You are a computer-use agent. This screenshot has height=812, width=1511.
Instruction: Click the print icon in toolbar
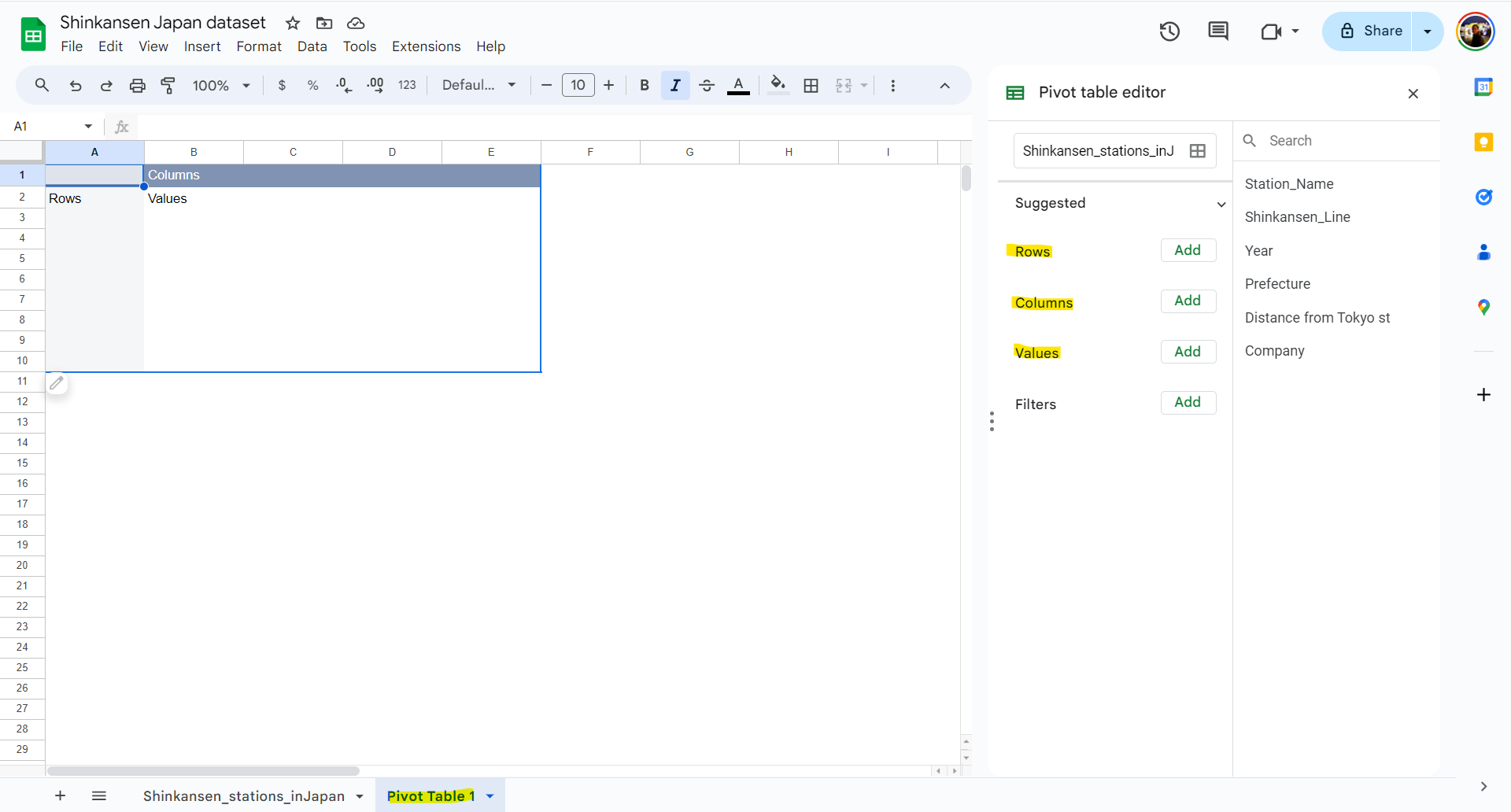click(137, 85)
